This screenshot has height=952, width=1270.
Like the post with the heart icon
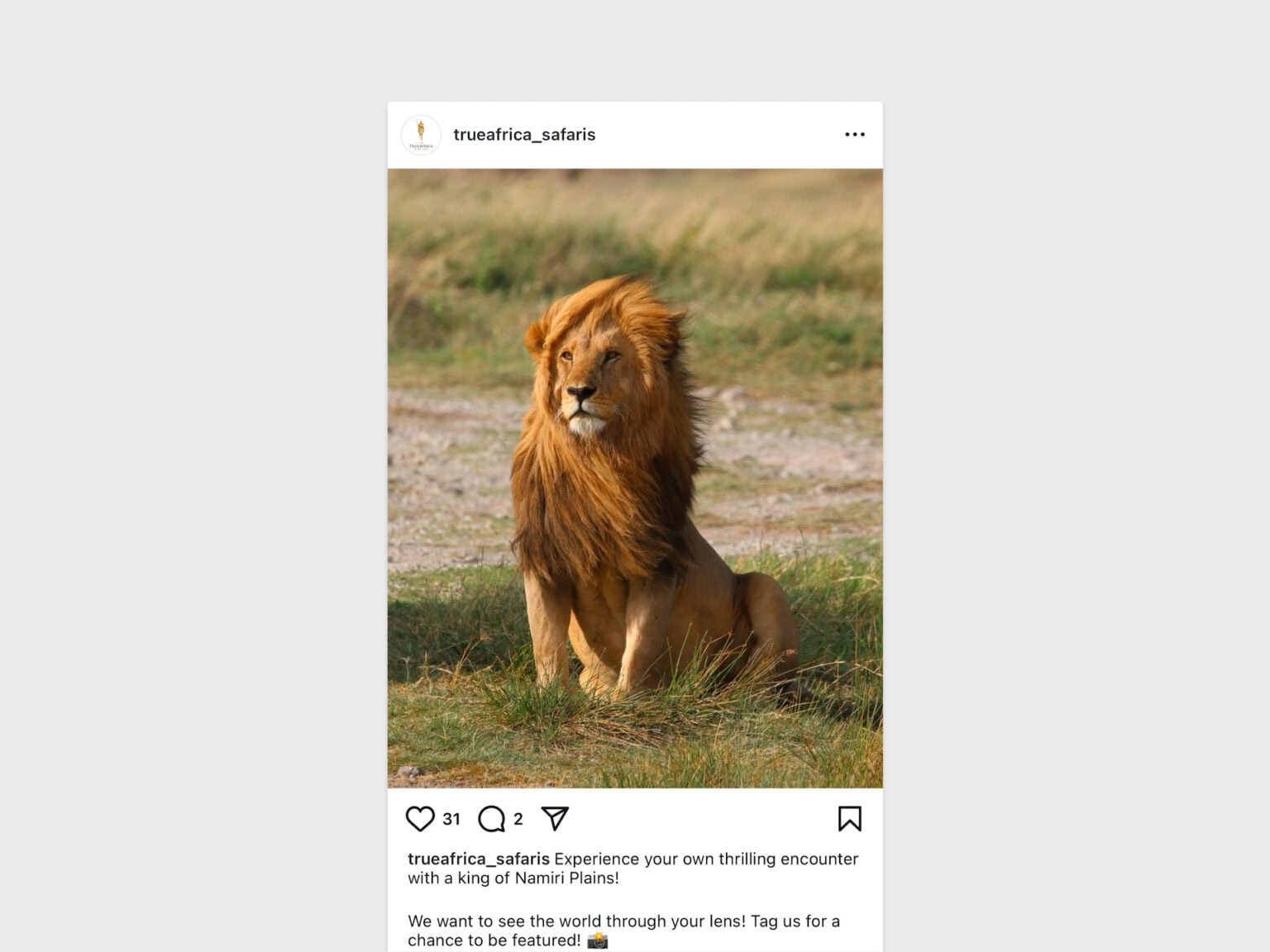point(420,819)
